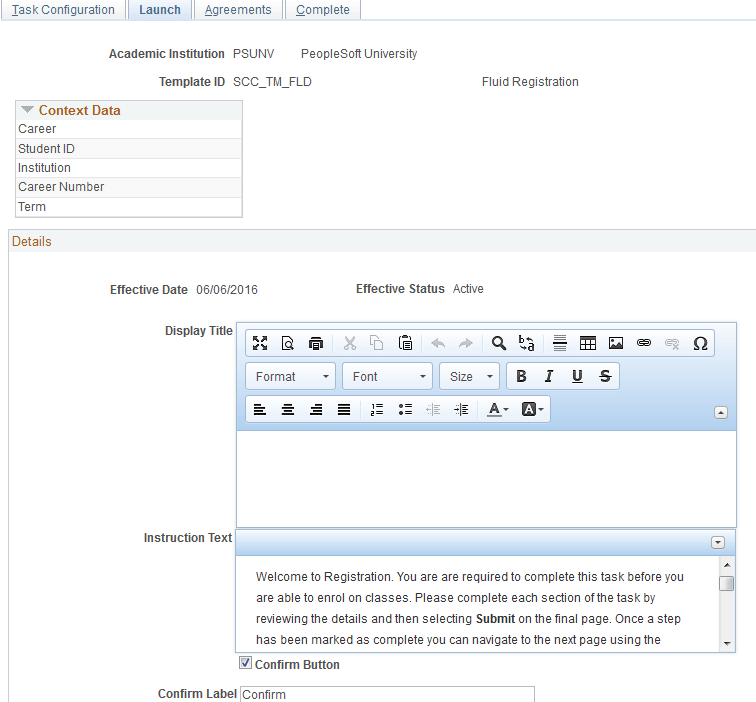Open the text color picker

click(x=498, y=409)
